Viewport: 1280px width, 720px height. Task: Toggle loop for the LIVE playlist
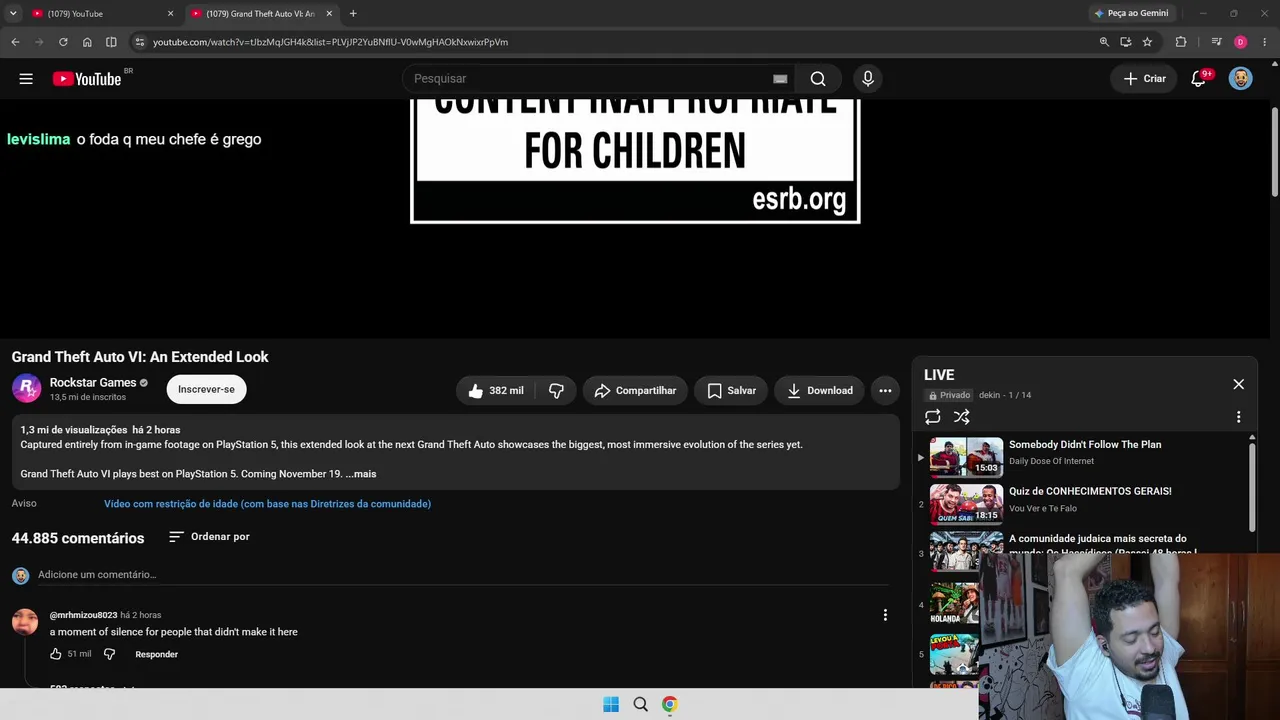click(x=932, y=417)
